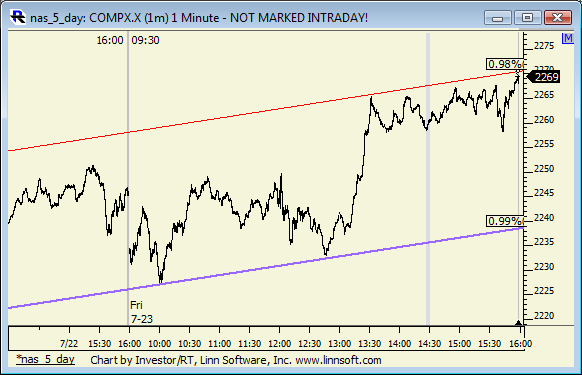
Task: Click the 10:00 time axis label
Action: pyautogui.click(x=159, y=343)
